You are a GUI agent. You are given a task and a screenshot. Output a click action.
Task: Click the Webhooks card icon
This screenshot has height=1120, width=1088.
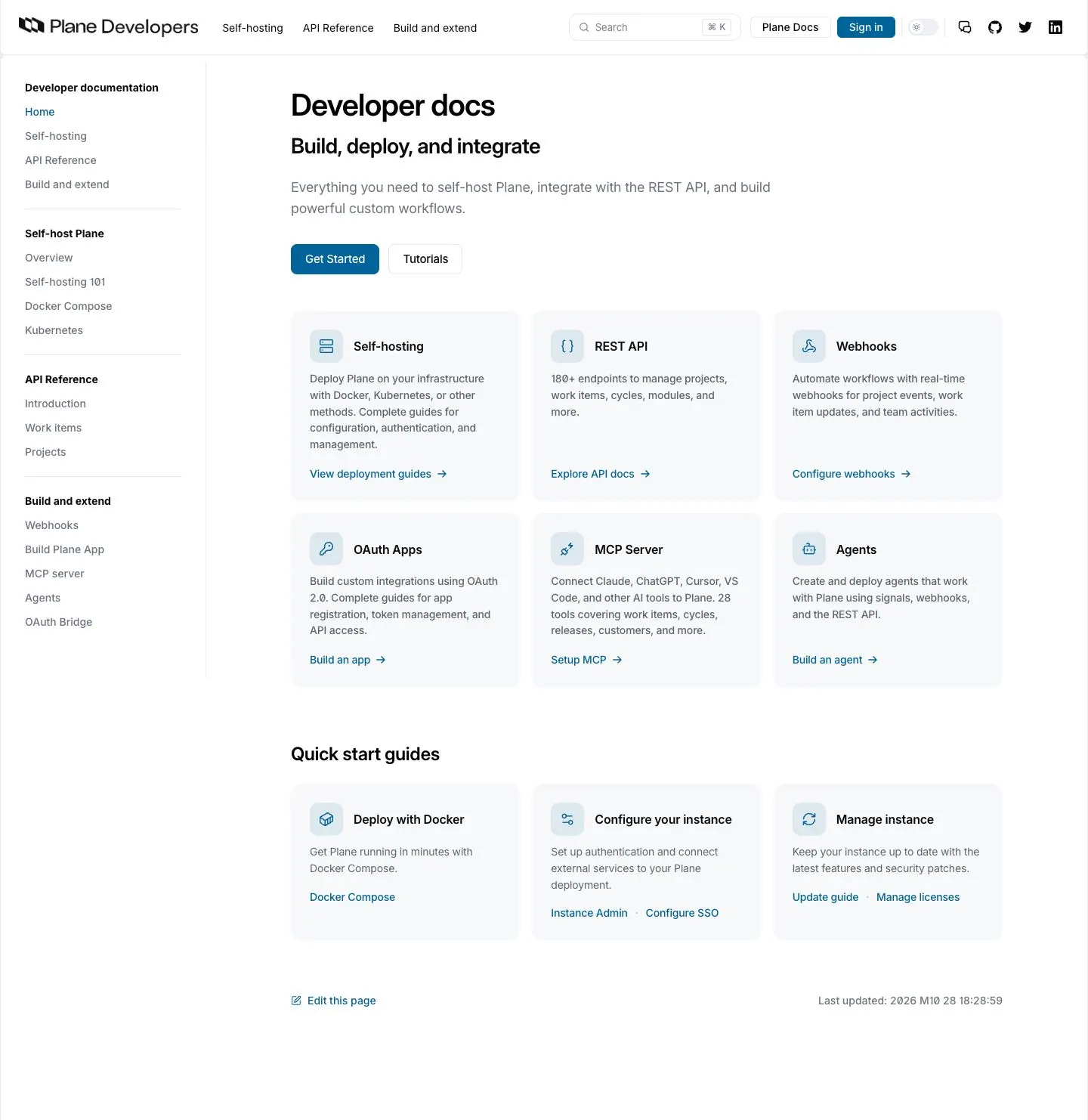pos(809,346)
